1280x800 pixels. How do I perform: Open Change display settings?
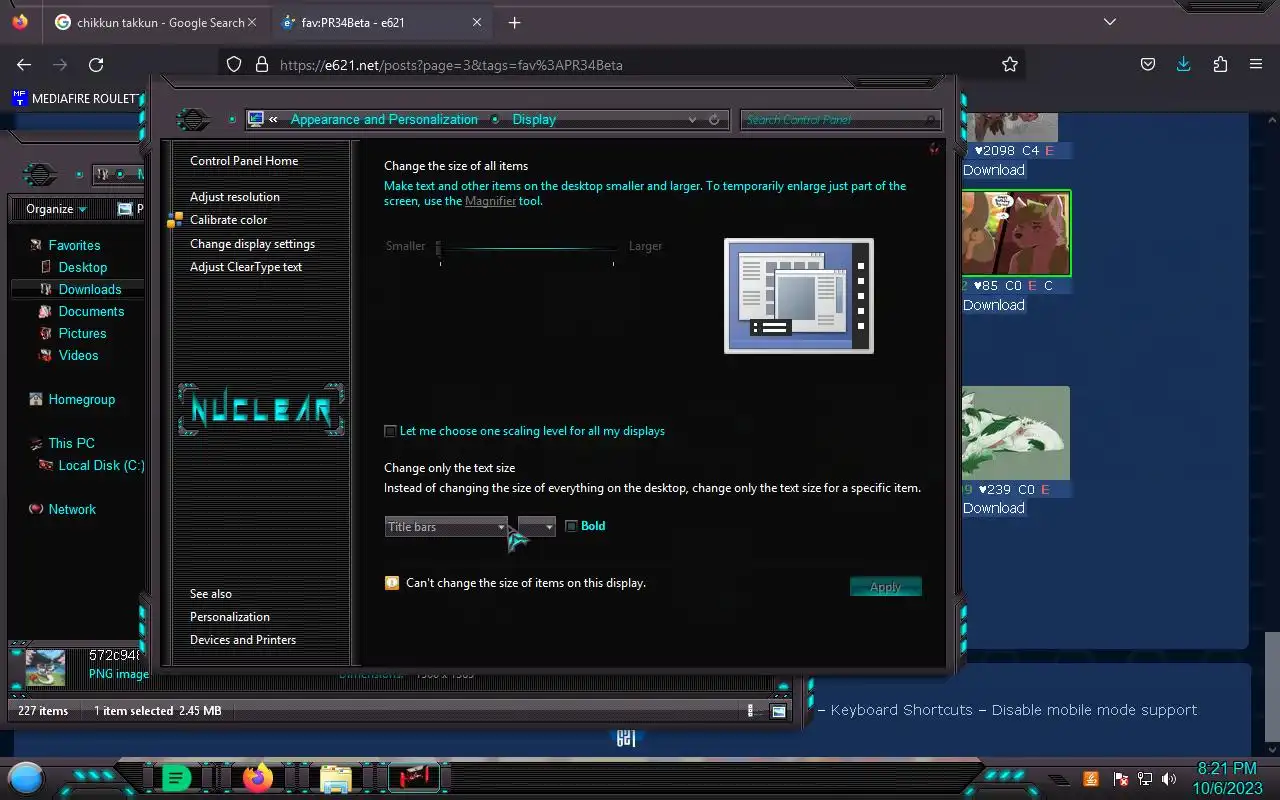252,244
